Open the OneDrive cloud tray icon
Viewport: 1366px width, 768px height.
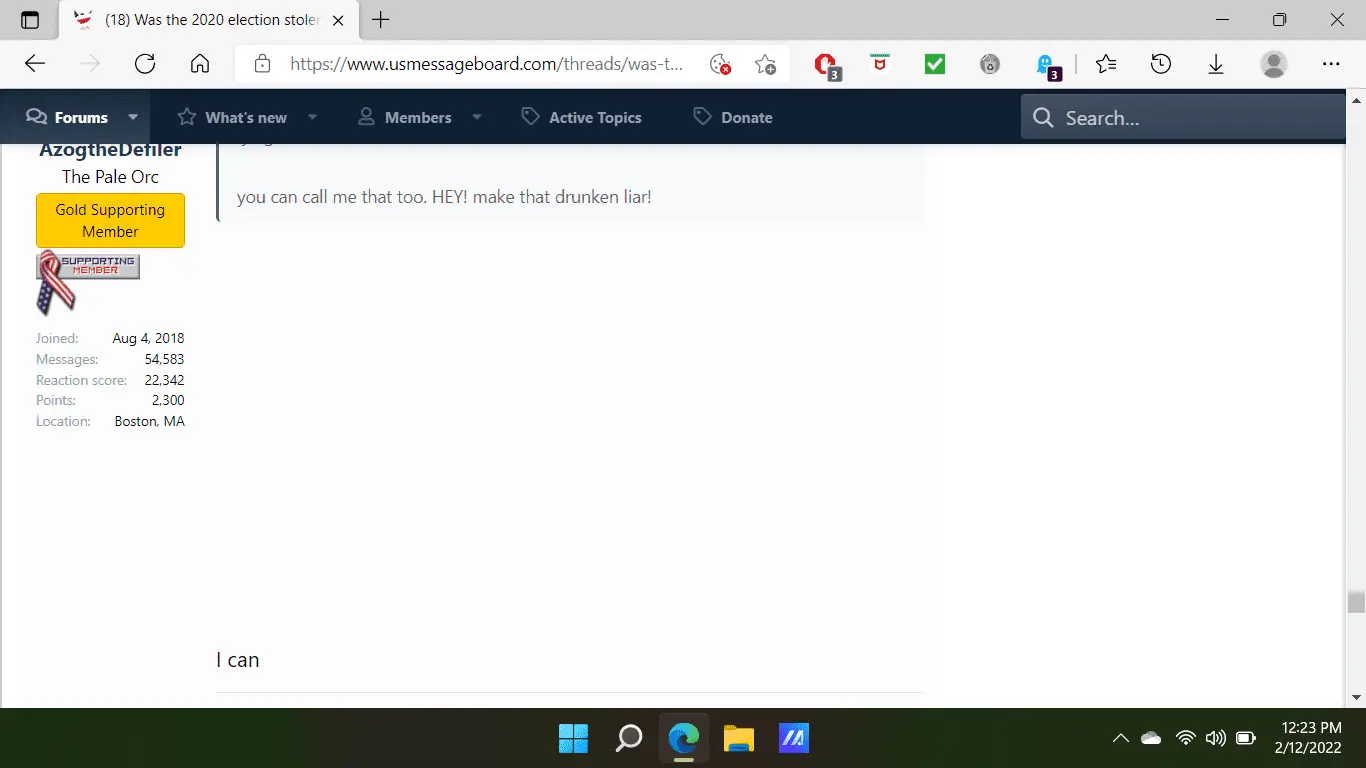pos(1151,739)
